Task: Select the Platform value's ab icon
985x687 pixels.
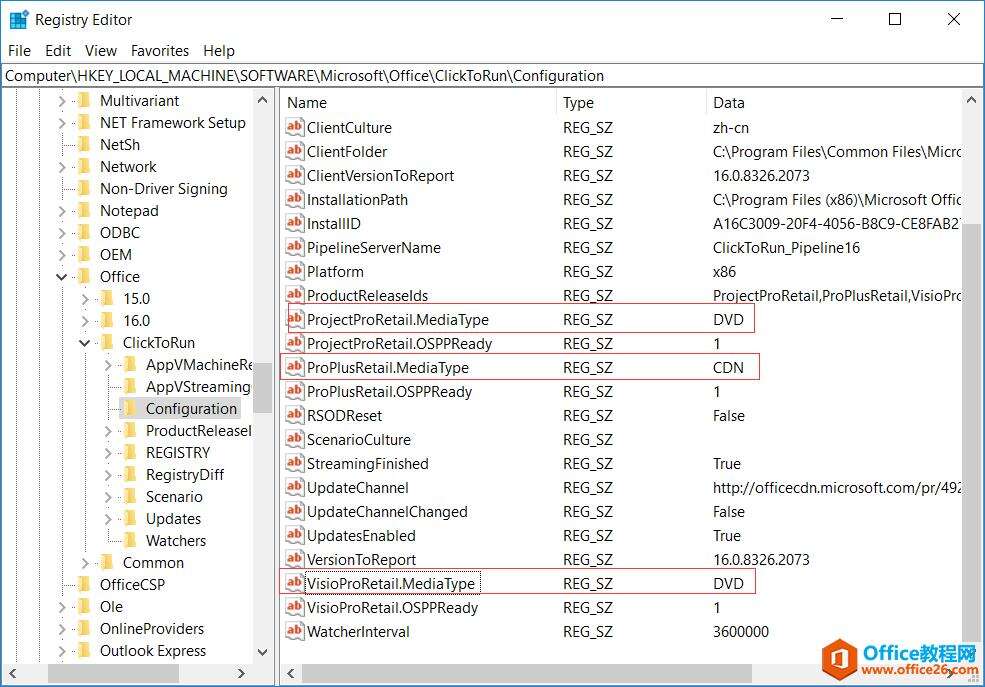Action: click(294, 271)
